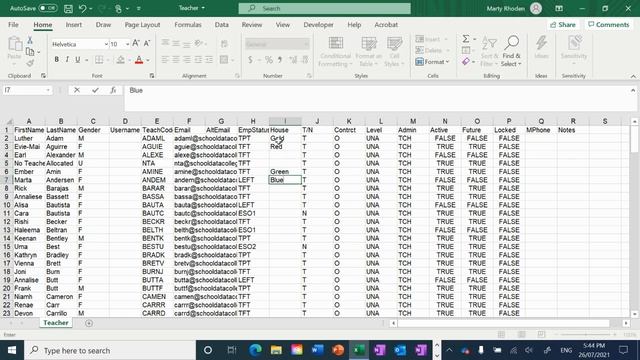This screenshot has width=640, height=360.
Task: Click in the formula bar showing Blue
Action: pos(376,97)
